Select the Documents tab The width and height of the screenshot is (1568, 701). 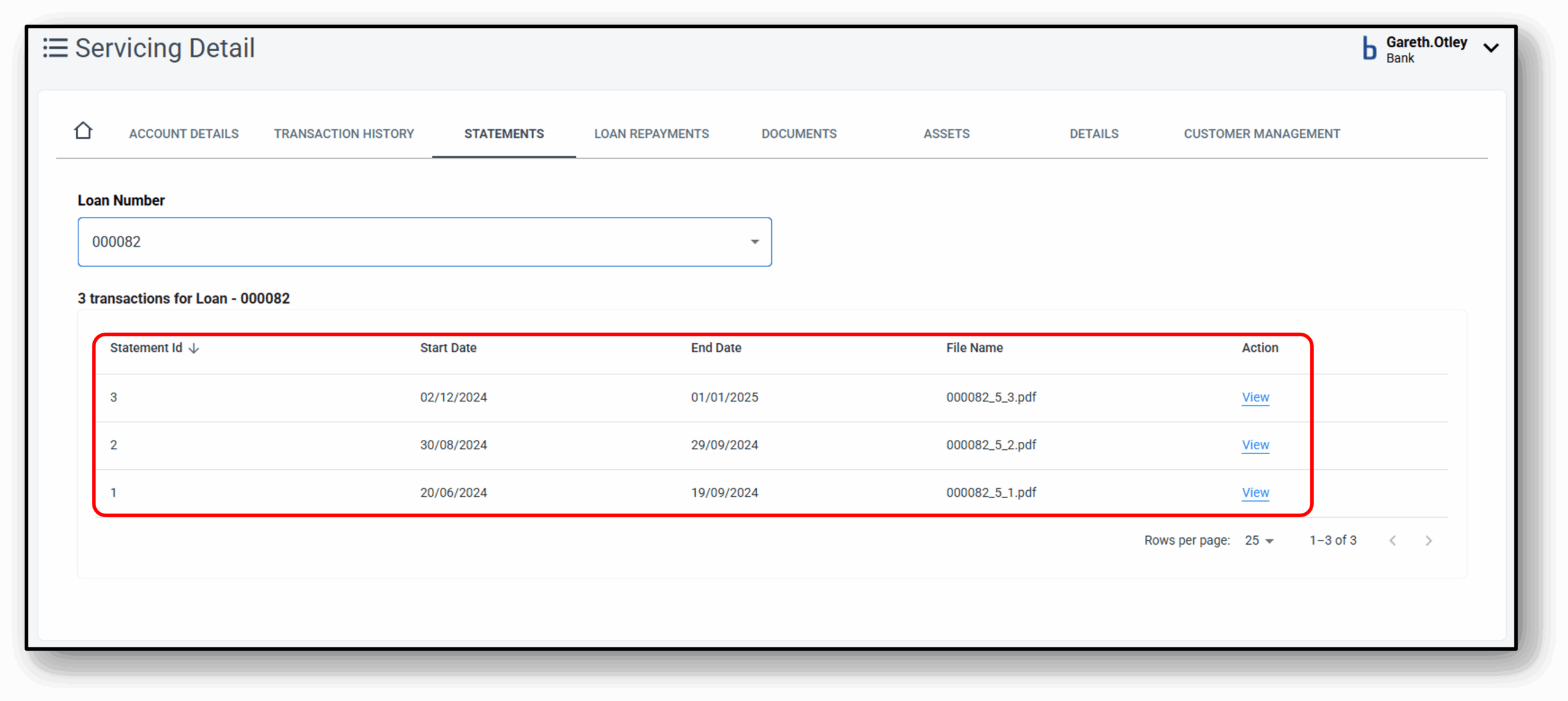pyautogui.click(x=799, y=134)
